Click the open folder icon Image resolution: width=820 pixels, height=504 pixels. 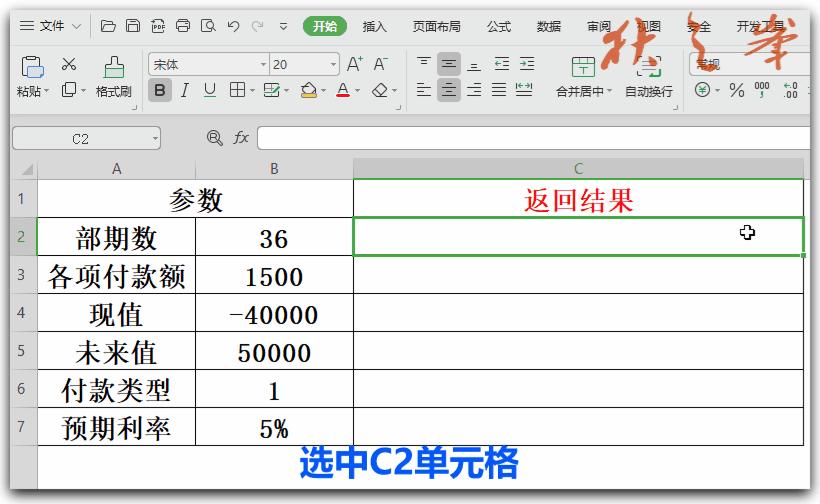(x=108, y=26)
